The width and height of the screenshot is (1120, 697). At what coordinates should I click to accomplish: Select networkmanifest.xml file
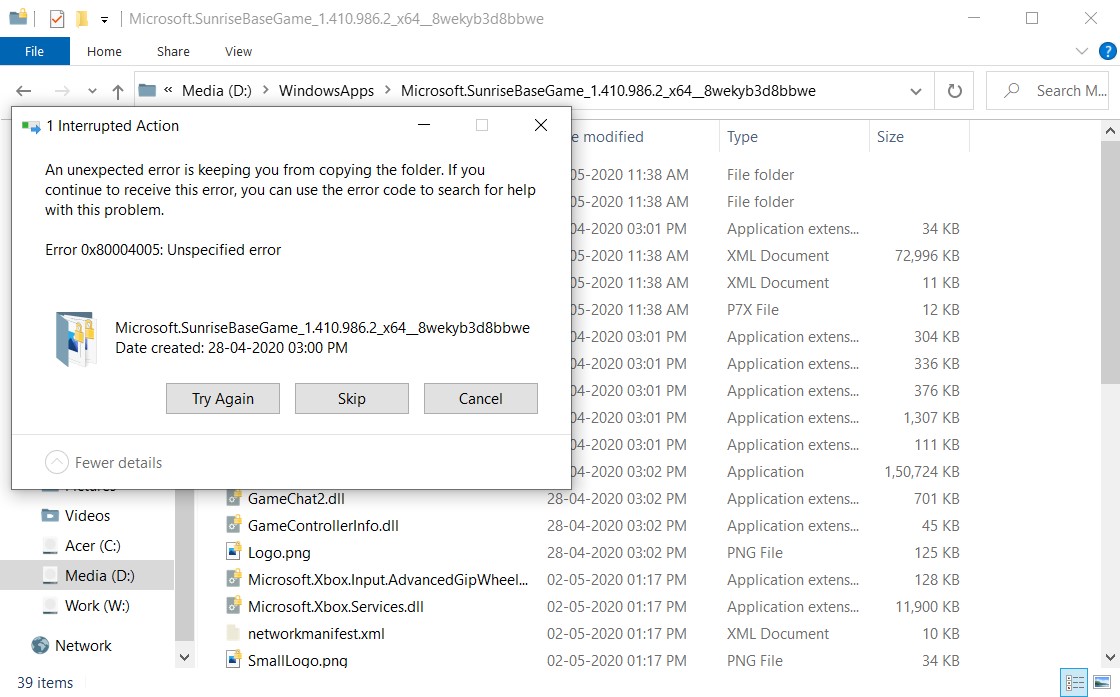point(316,634)
